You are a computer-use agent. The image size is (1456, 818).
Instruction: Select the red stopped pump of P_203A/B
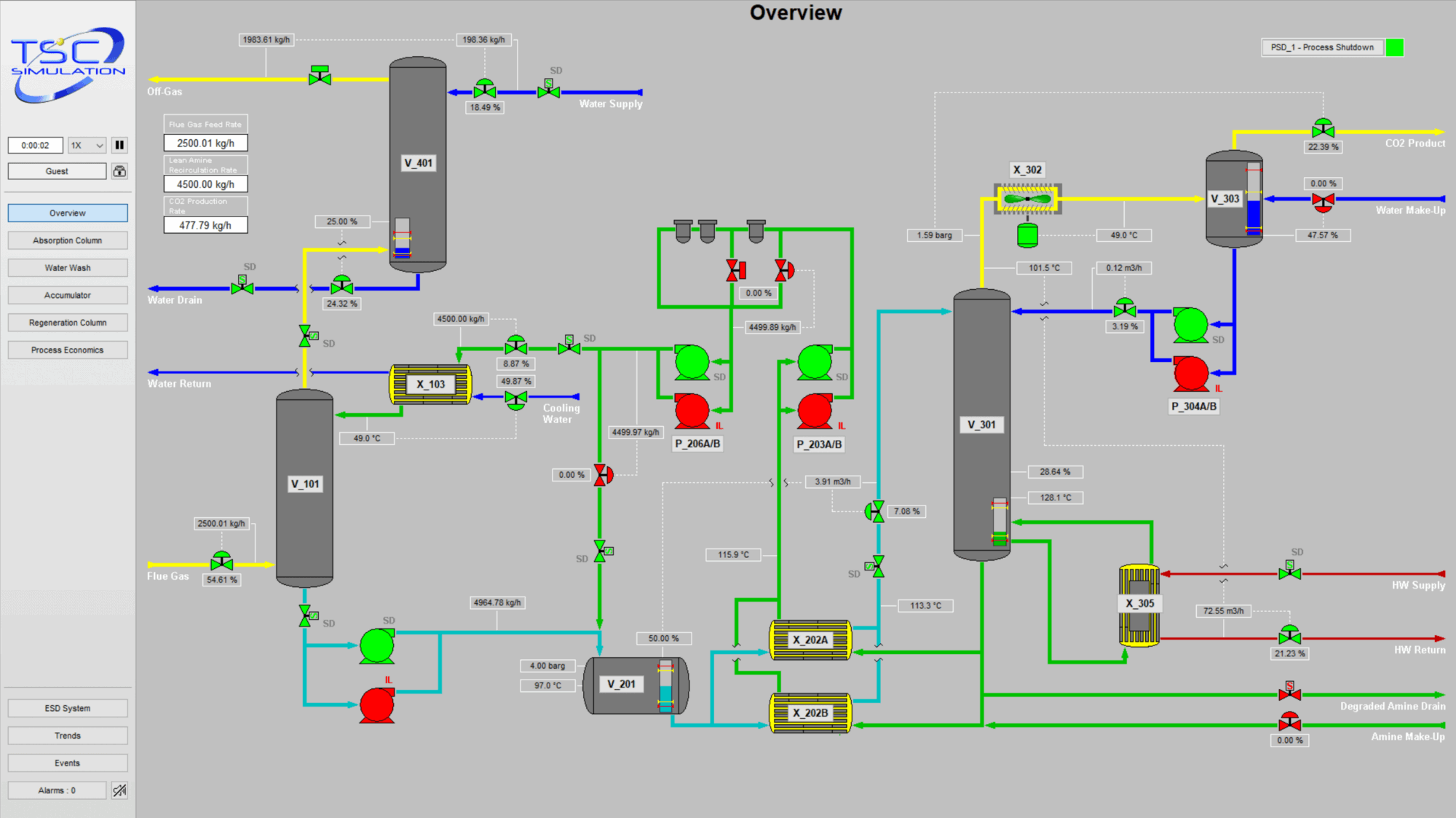point(815,411)
